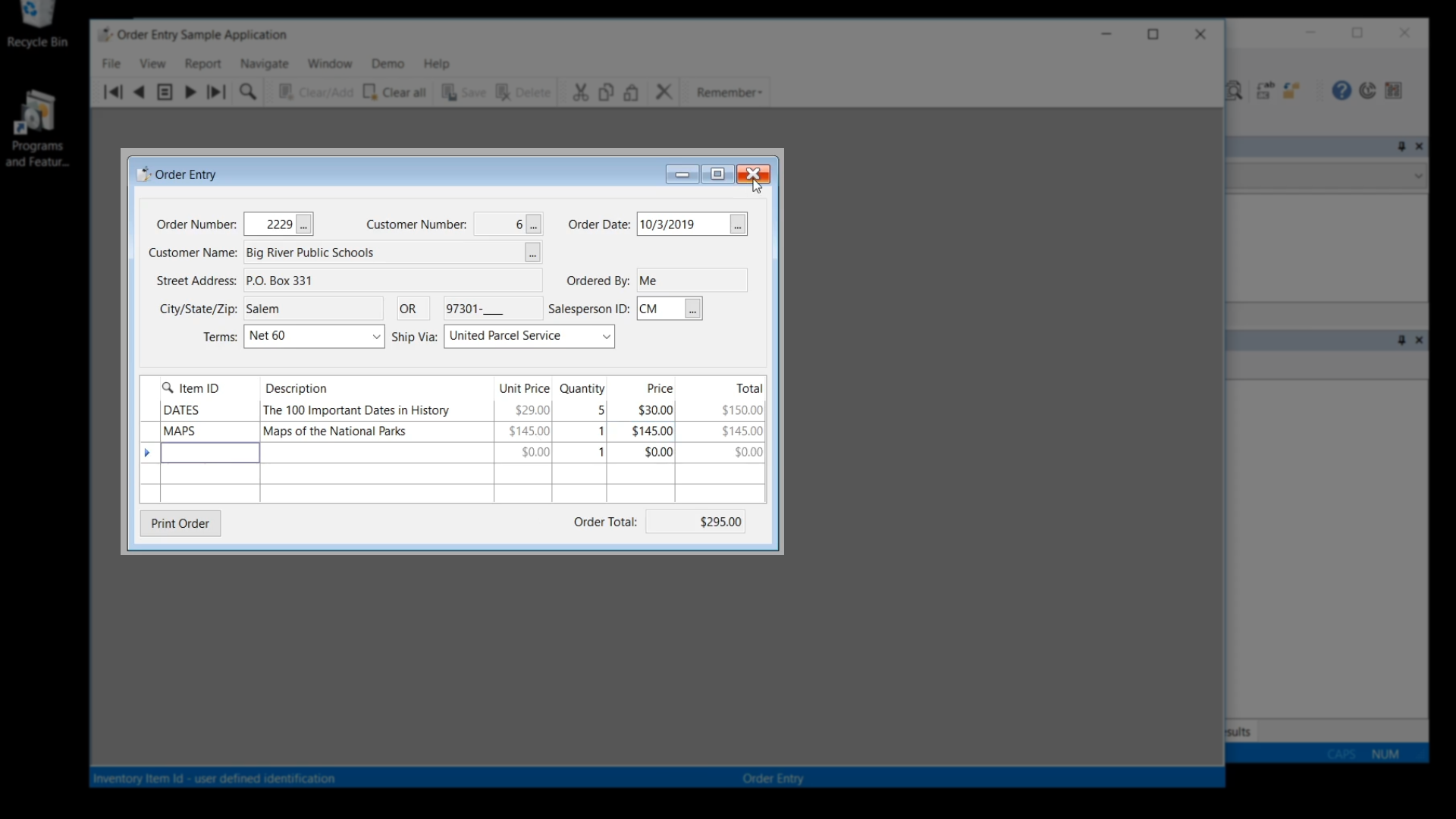Screen dimensions: 1456x819
Task: Click the Cut scissors icon
Action: tap(580, 93)
